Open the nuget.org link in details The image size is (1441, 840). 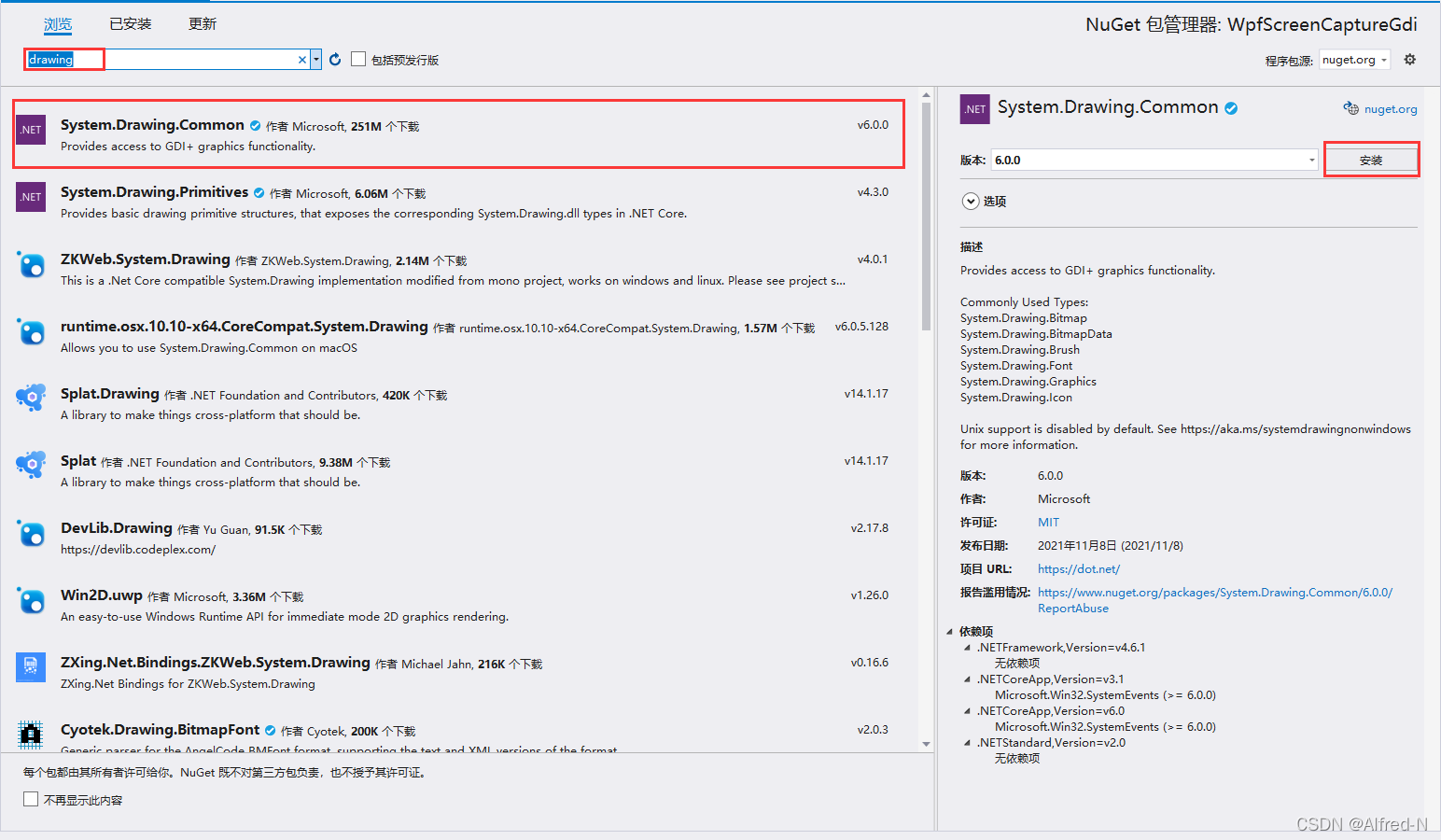(1391, 109)
